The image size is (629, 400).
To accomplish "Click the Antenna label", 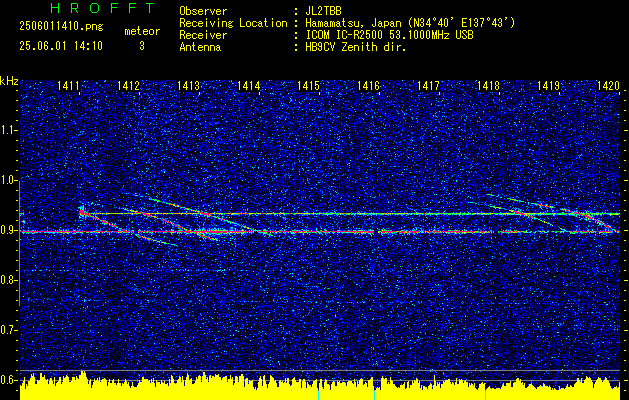I will coord(200,47).
